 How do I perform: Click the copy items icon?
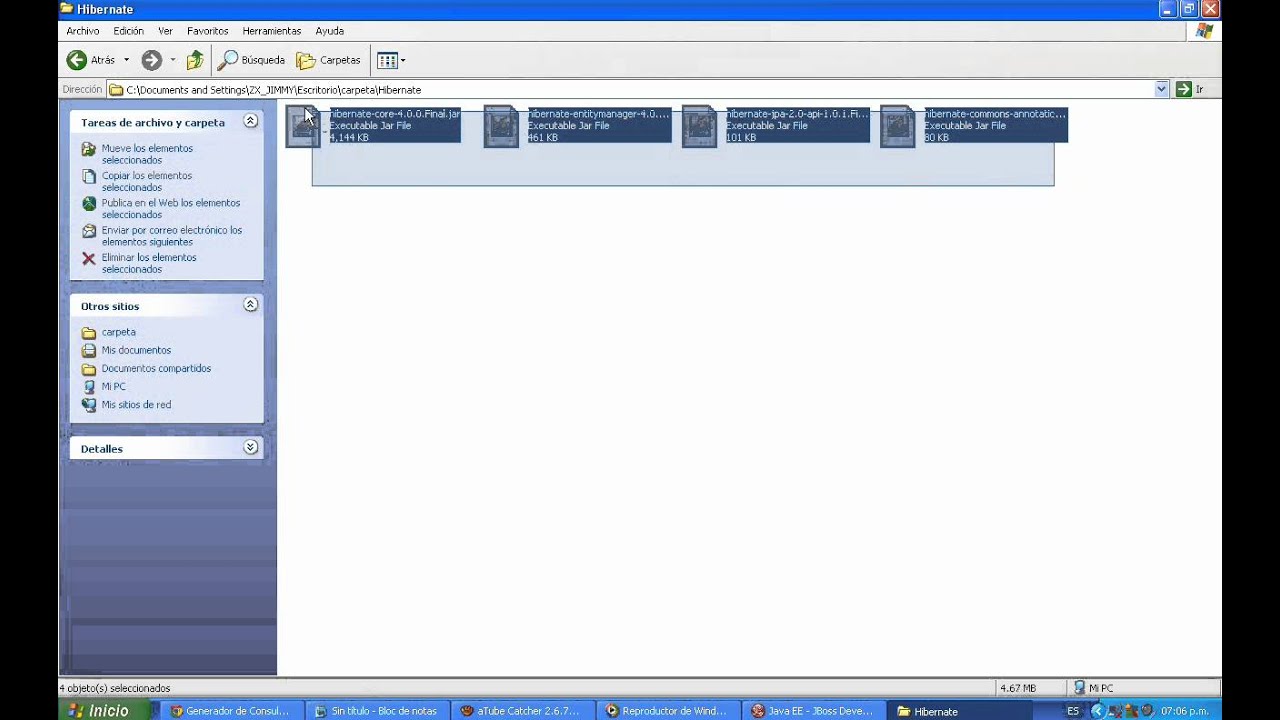(x=89, y=176)
